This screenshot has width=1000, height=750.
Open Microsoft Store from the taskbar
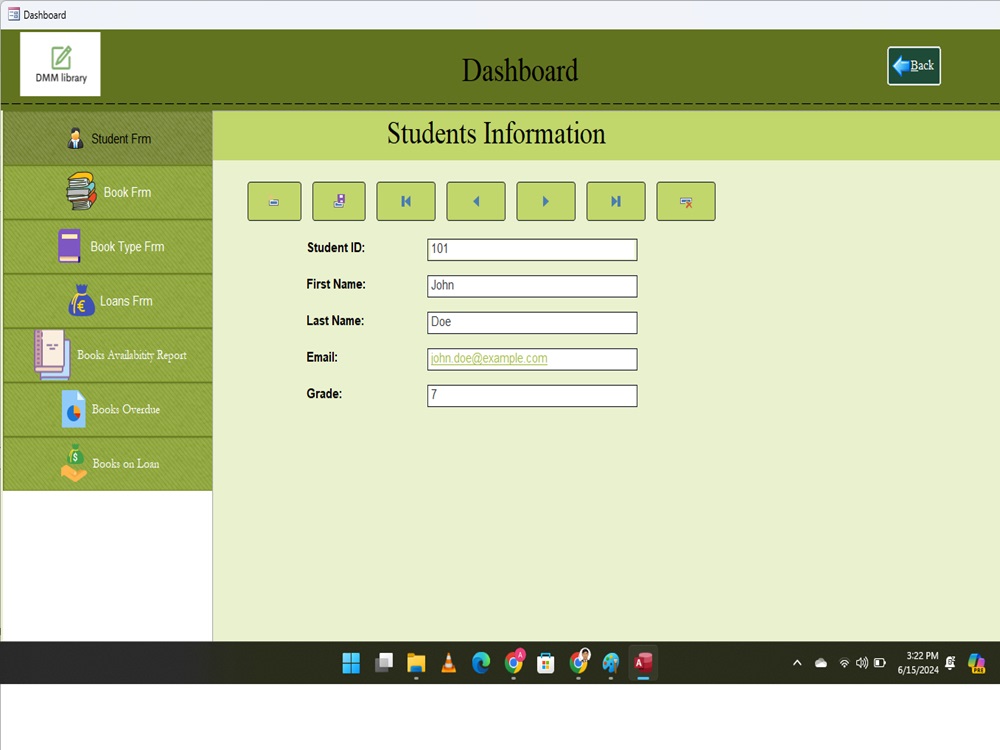(x=545, y=663)
